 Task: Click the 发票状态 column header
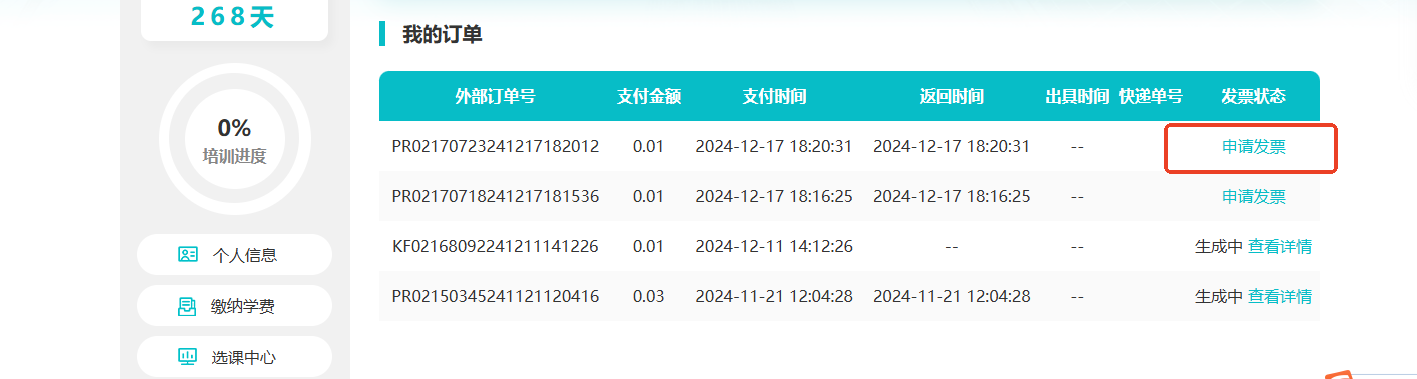click(1253, 97)
